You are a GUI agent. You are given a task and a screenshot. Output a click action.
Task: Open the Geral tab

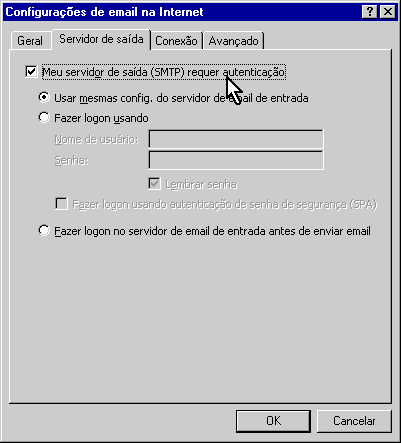[30, 41]
